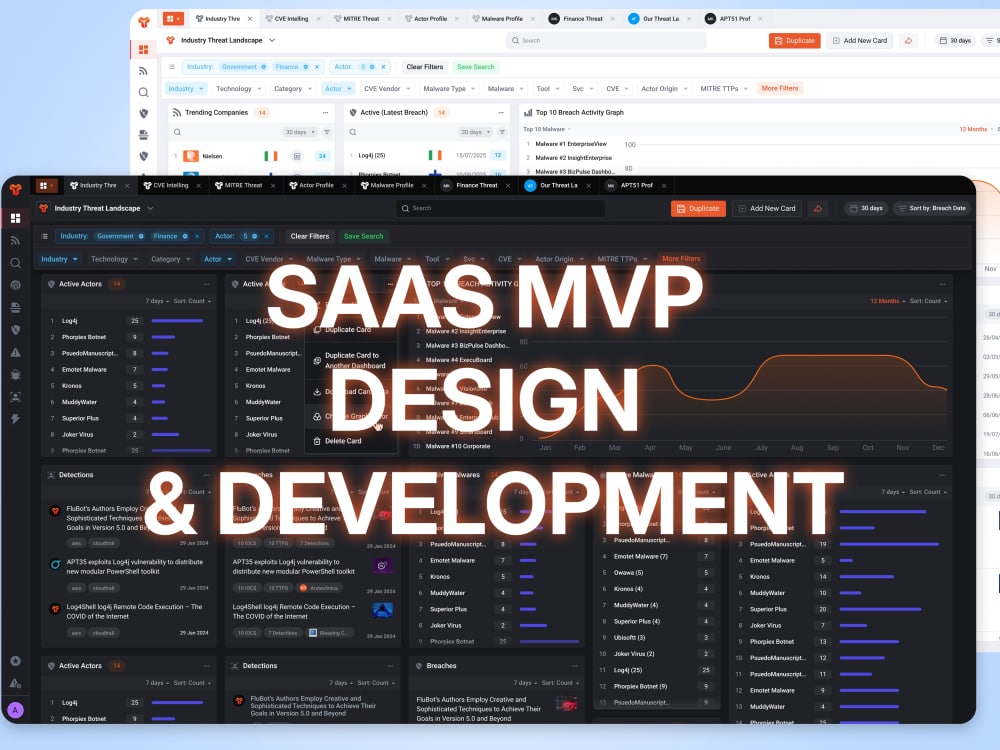
Task: Focus the Search field in light window
Action: [x=606, y=40]
